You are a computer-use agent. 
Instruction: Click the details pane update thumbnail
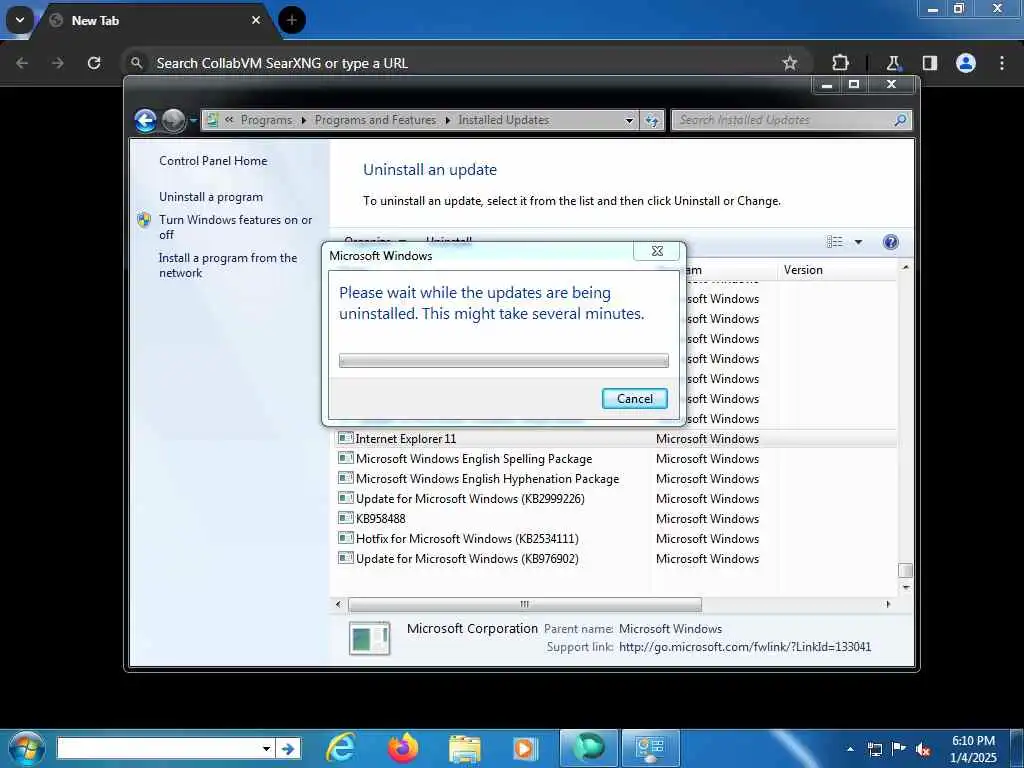click(370, 638)
